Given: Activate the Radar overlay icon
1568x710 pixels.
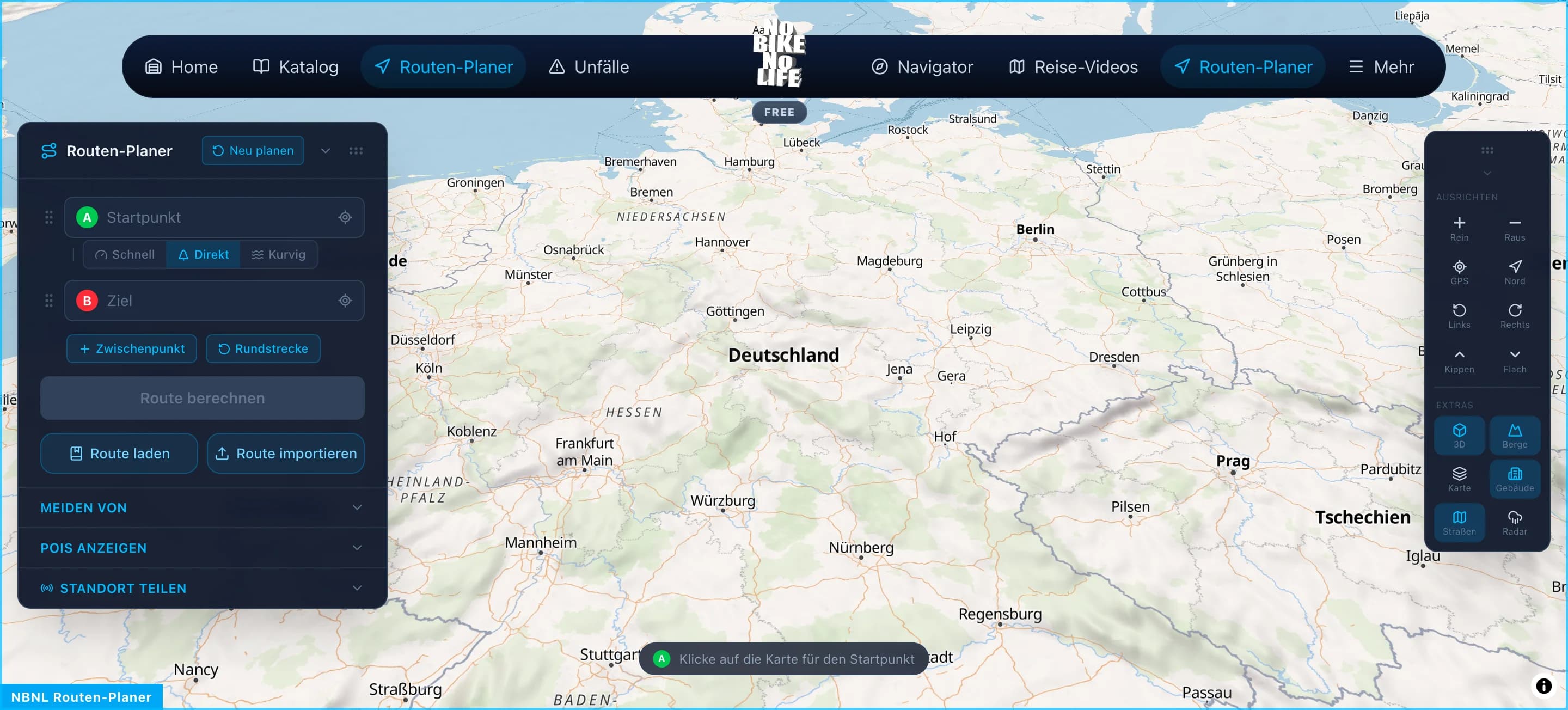Looking at the screenshot, I should coord(1515,523).
